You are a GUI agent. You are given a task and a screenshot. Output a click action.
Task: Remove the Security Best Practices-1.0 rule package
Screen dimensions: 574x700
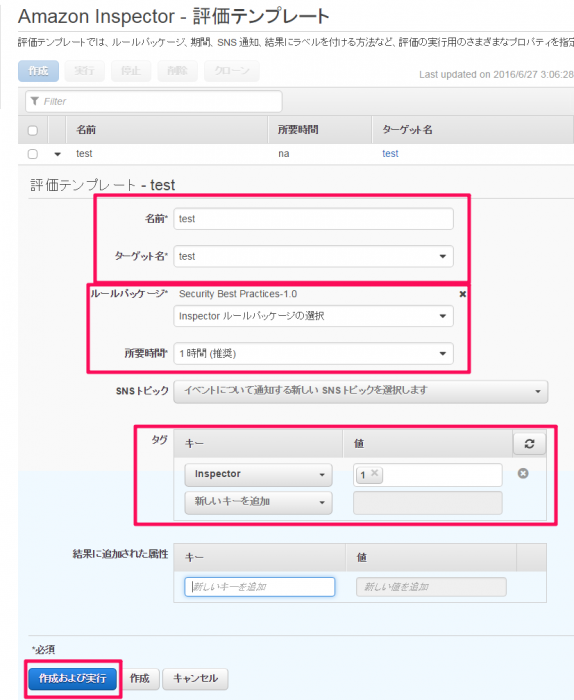(462, 294)
